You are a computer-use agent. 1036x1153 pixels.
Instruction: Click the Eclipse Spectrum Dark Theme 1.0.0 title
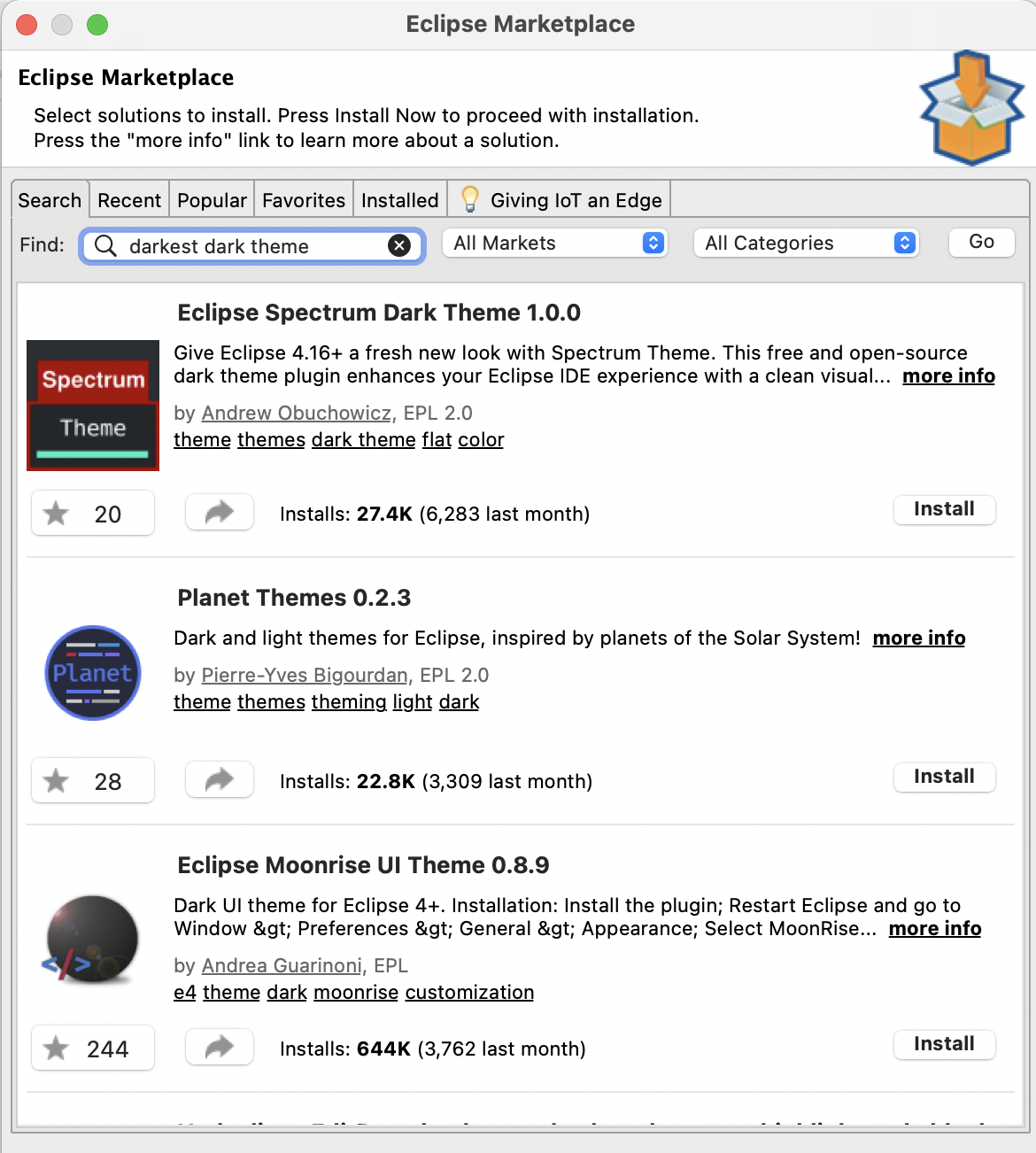(x=379, y=313)
